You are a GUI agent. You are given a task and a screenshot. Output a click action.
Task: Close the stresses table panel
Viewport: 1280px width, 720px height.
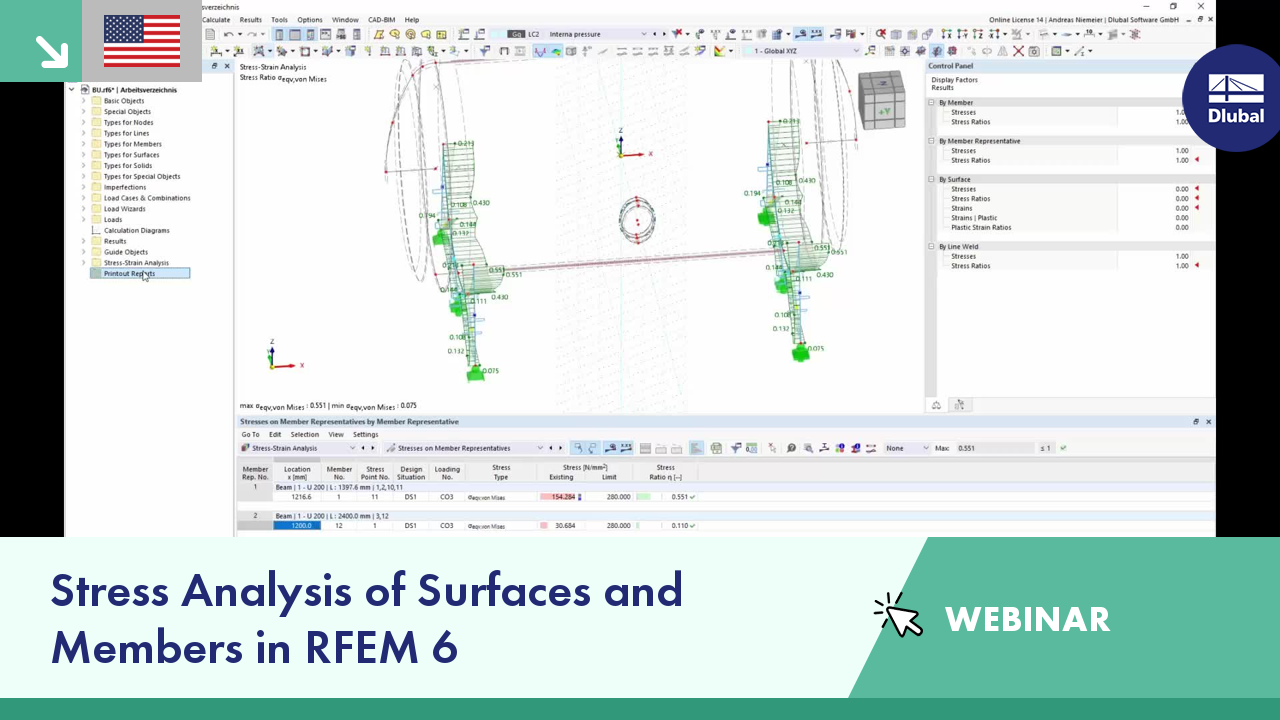1208,422
